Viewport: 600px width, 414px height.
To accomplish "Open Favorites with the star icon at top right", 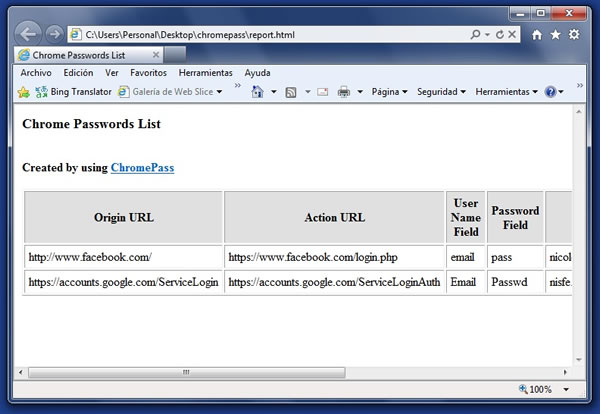I will click(x=555, y=35).
